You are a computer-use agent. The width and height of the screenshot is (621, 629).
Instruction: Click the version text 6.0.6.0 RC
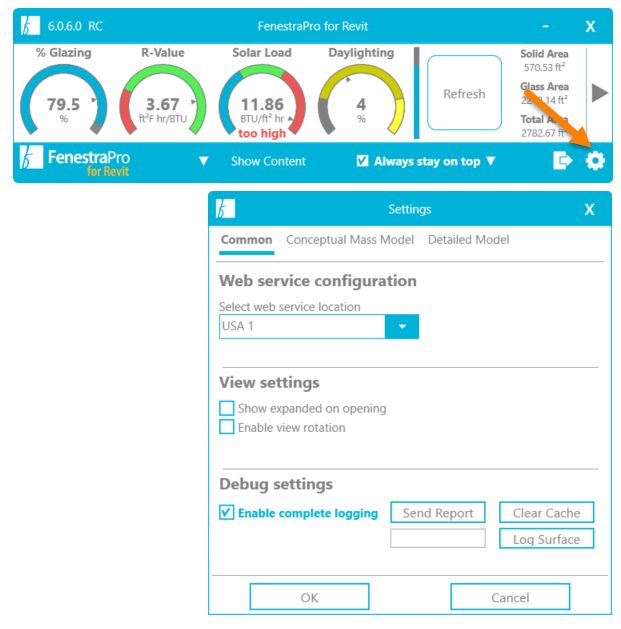pos(75,26)
